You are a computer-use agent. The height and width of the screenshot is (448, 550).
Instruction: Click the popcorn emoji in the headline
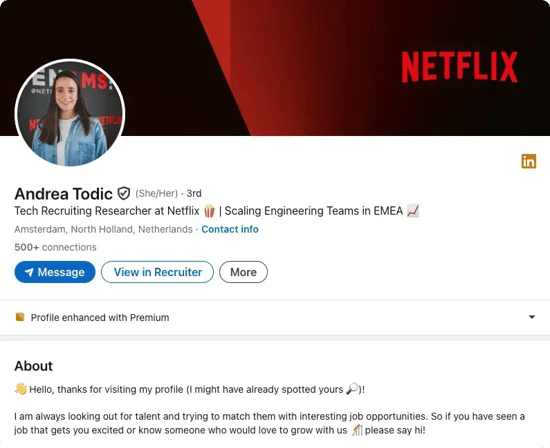tap(209, 211)
